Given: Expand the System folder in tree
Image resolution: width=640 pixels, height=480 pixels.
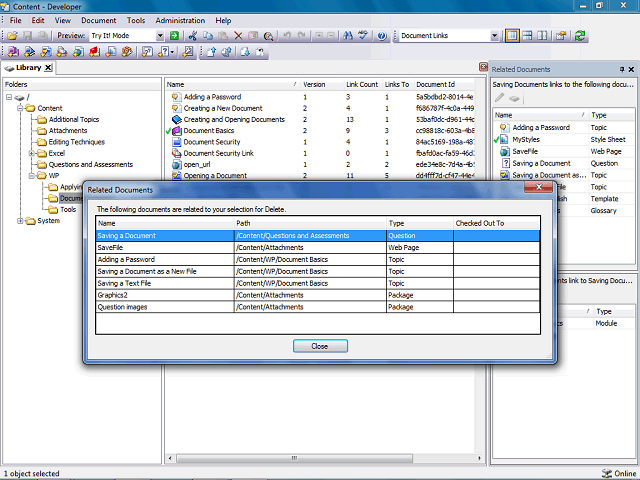Looking at the screenshot, I should [x=20, y=221].
